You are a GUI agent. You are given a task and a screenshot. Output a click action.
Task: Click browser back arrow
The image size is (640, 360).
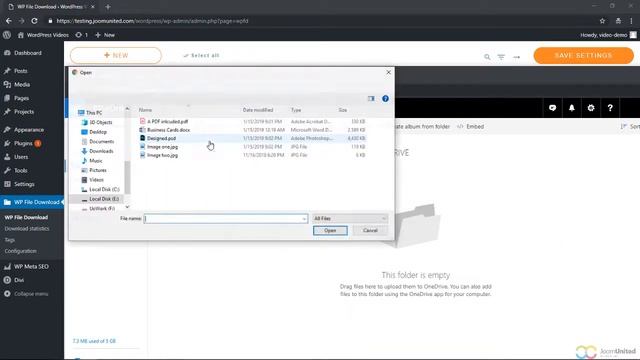pos(9,21)
